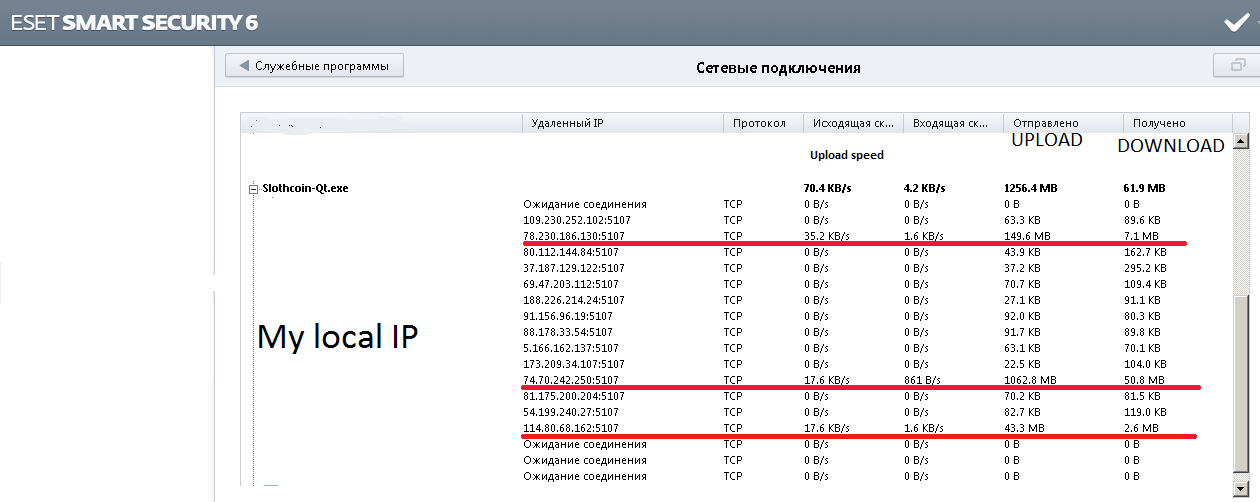
Task: Click the Исходящая ск... column header
Action: 853,123
